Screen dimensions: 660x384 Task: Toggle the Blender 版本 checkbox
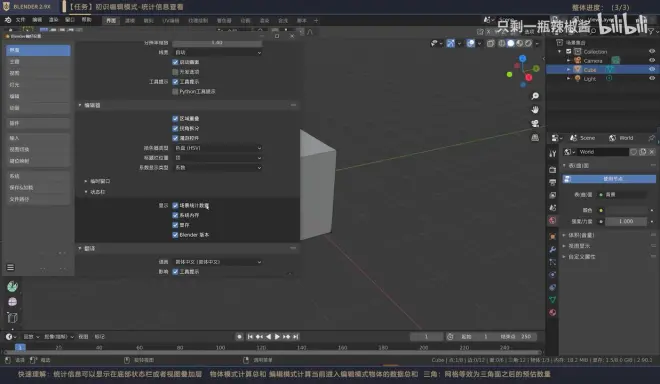point(175,235)
